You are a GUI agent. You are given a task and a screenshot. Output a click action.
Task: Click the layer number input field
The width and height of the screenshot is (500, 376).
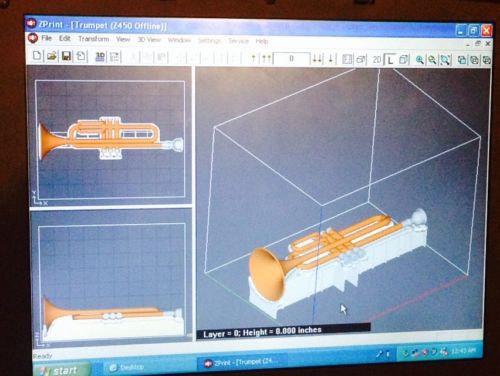tap(291, 59)
